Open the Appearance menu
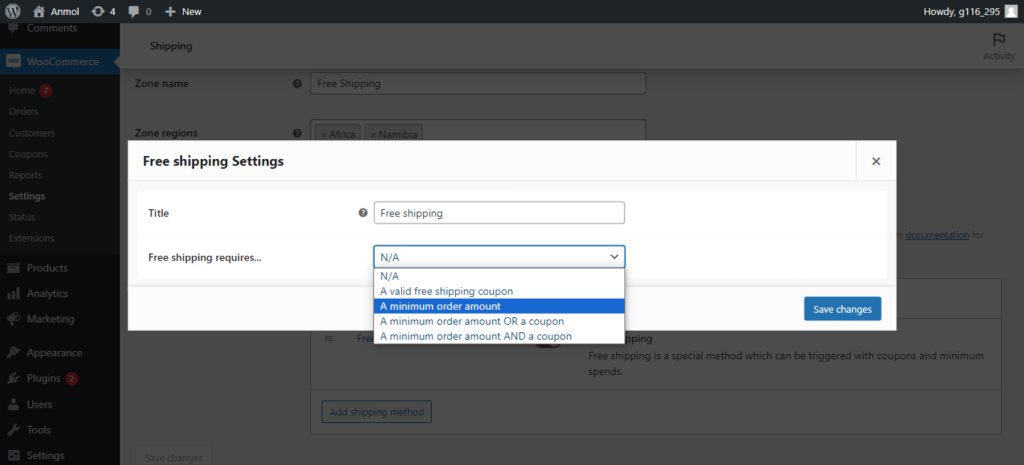The height and width of the screenshot is (465, 1024). tap(54, 353)
